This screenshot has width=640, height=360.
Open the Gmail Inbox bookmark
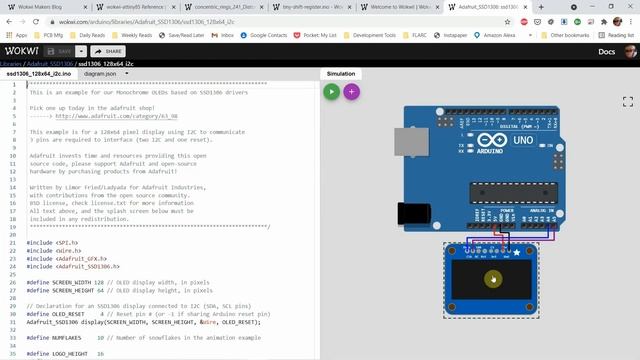(222, 35)
